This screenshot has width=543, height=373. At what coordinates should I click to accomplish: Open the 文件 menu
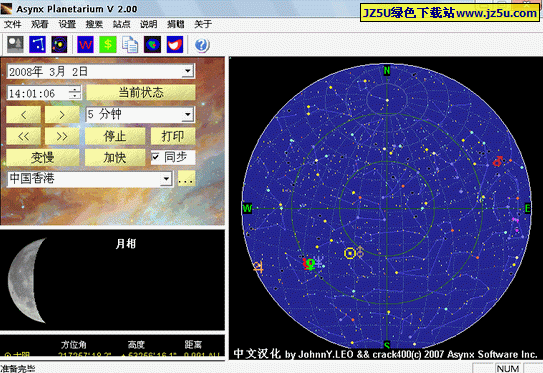13,24
